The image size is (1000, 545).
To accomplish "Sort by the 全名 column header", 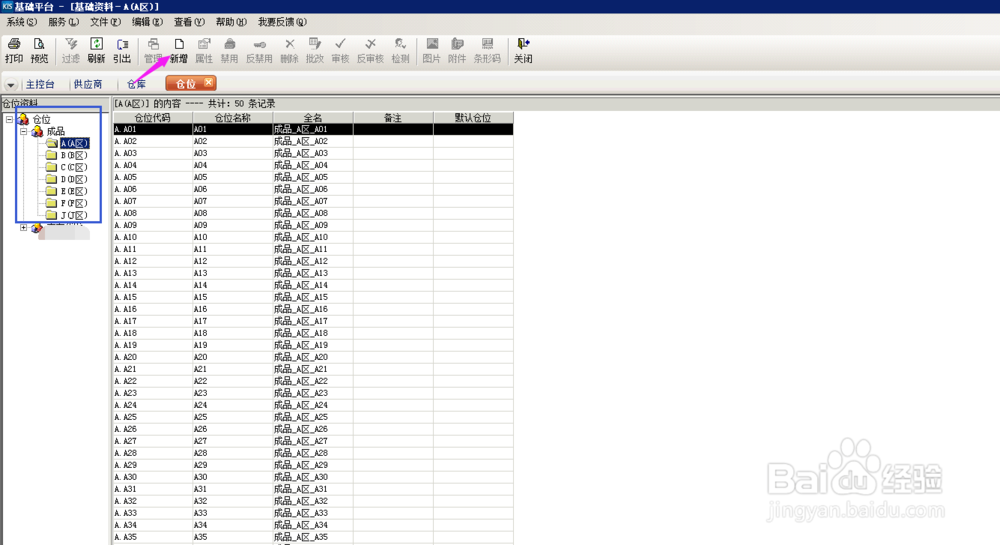I will click(x=313, y=118).
